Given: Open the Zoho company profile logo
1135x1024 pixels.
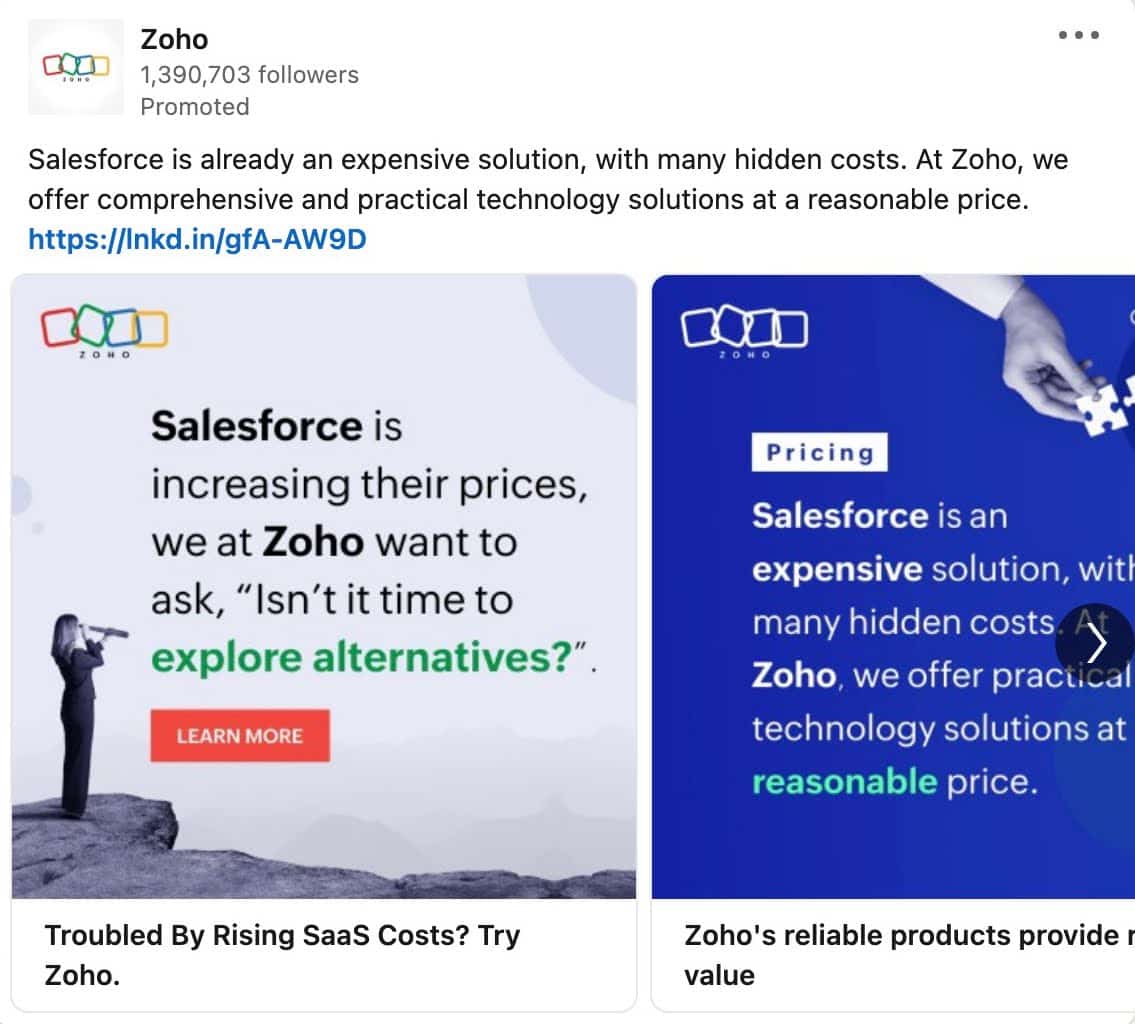Looking at the screenshot, I should [x=75, y=67].
